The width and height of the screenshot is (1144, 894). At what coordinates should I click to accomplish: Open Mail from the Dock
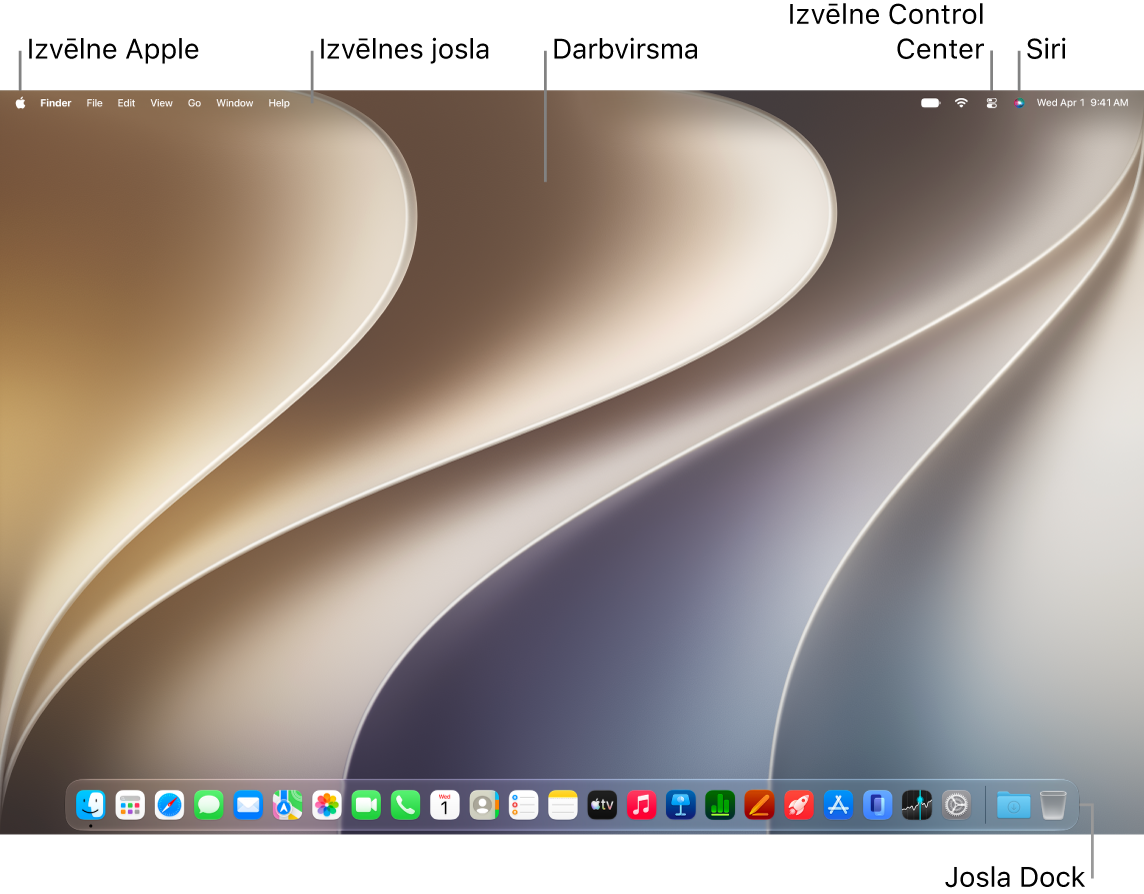click(x=248, y=805)
